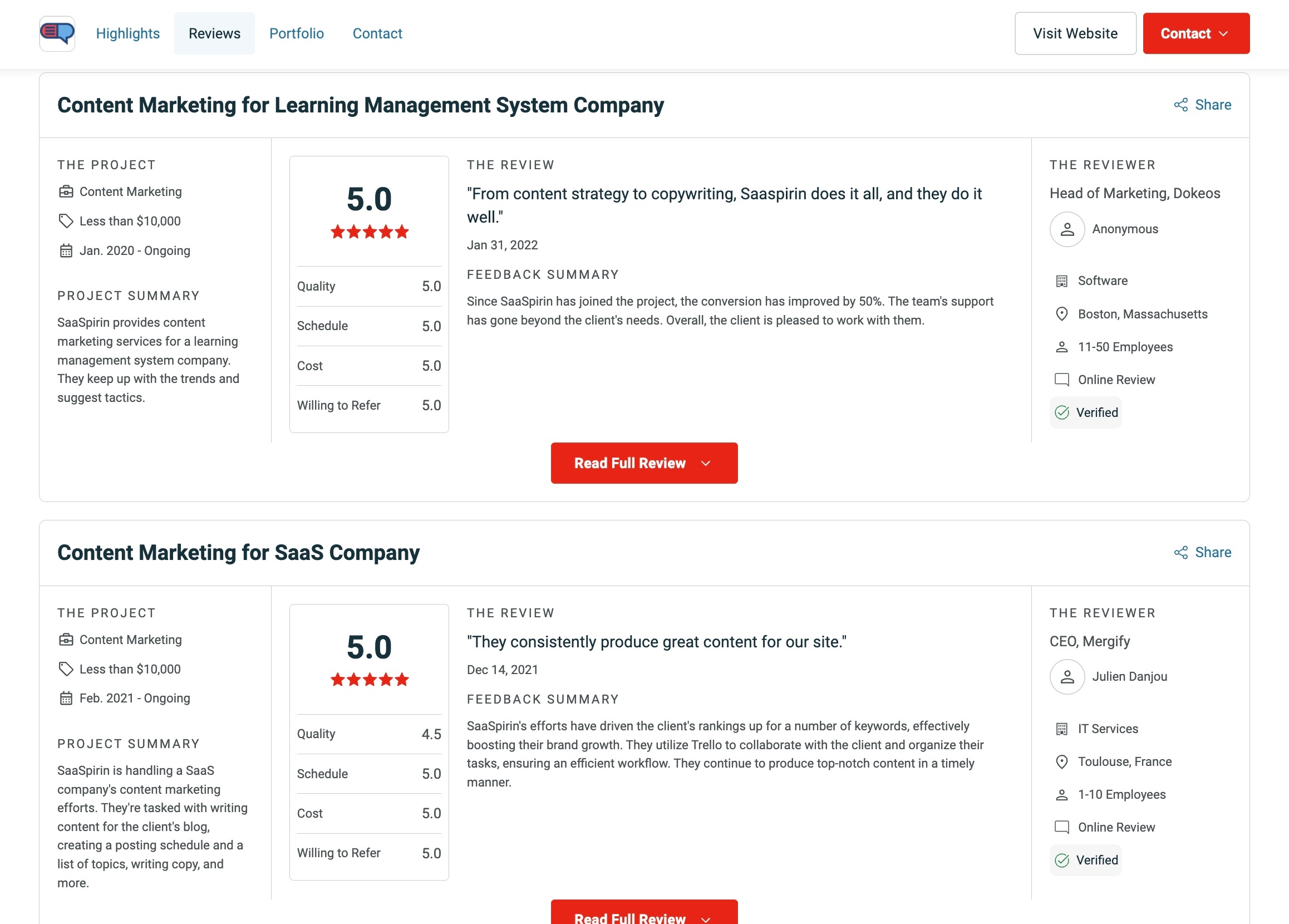Click the anonymous reviewer avatar icon

(1067, 229)
